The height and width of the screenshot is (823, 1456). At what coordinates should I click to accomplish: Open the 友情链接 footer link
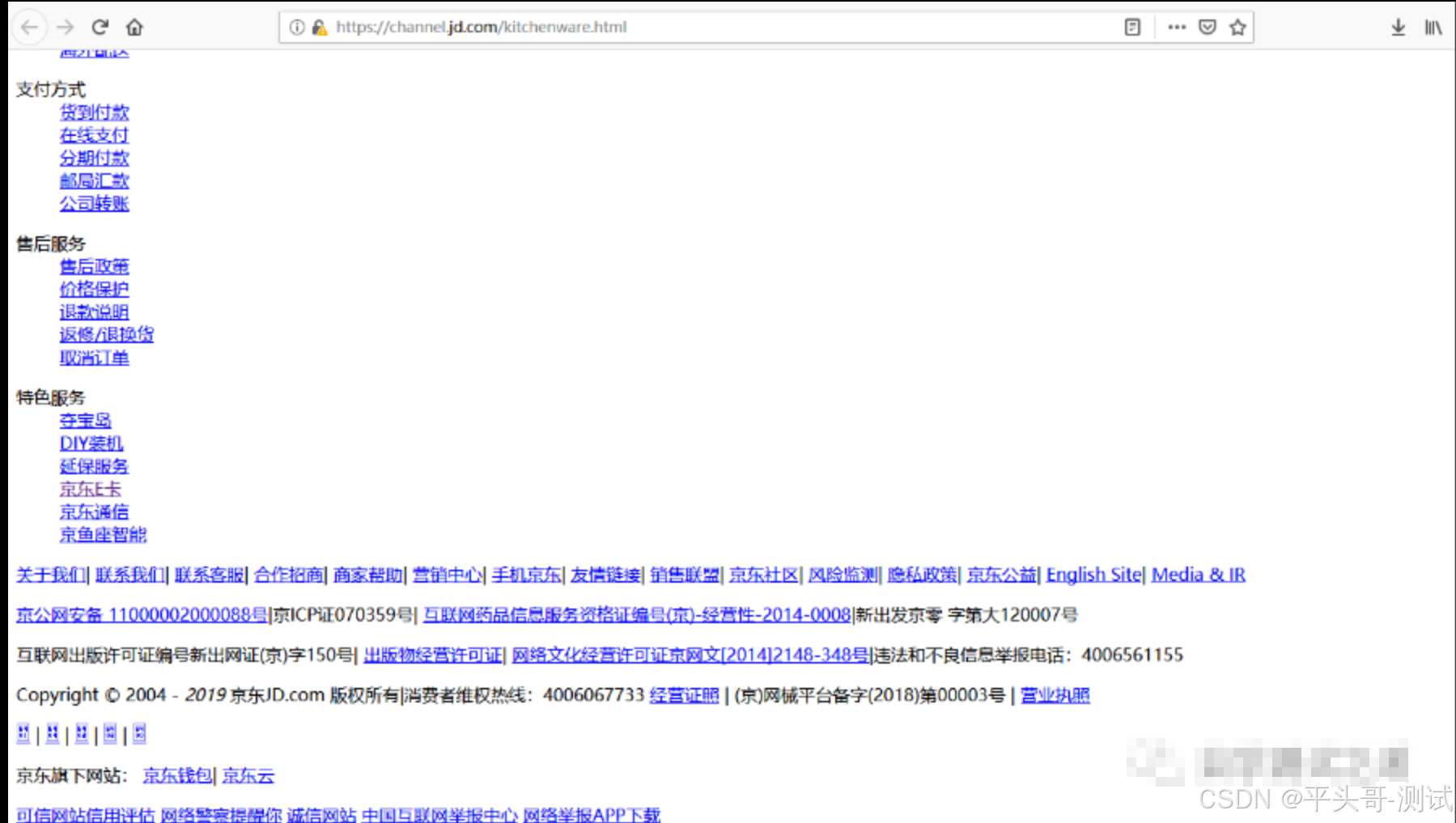(605, 575)
